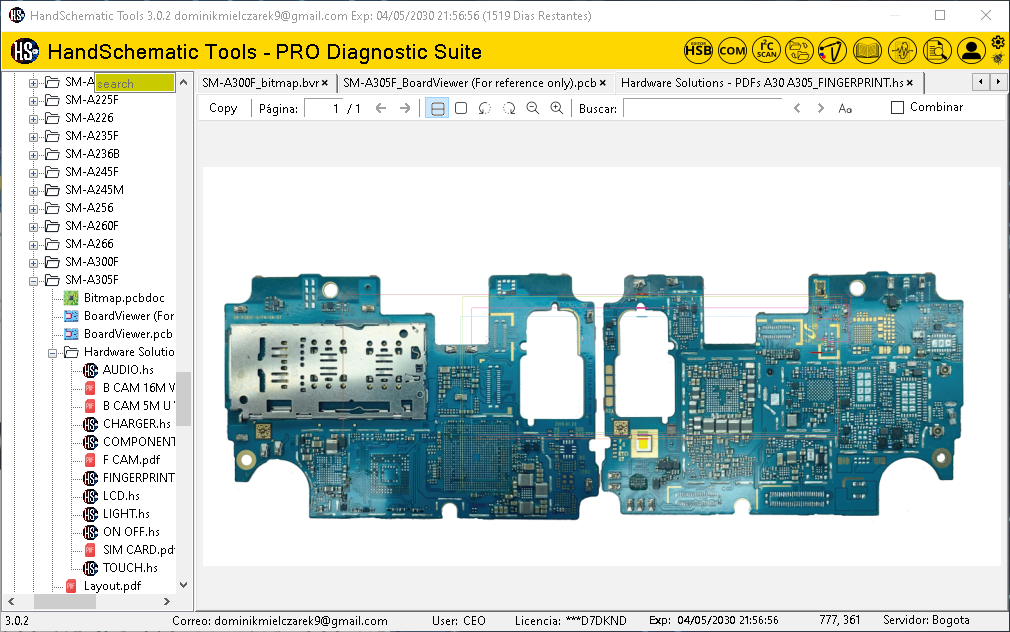
Task: Select continuous scroll page layout
Action: pos(437,108)
